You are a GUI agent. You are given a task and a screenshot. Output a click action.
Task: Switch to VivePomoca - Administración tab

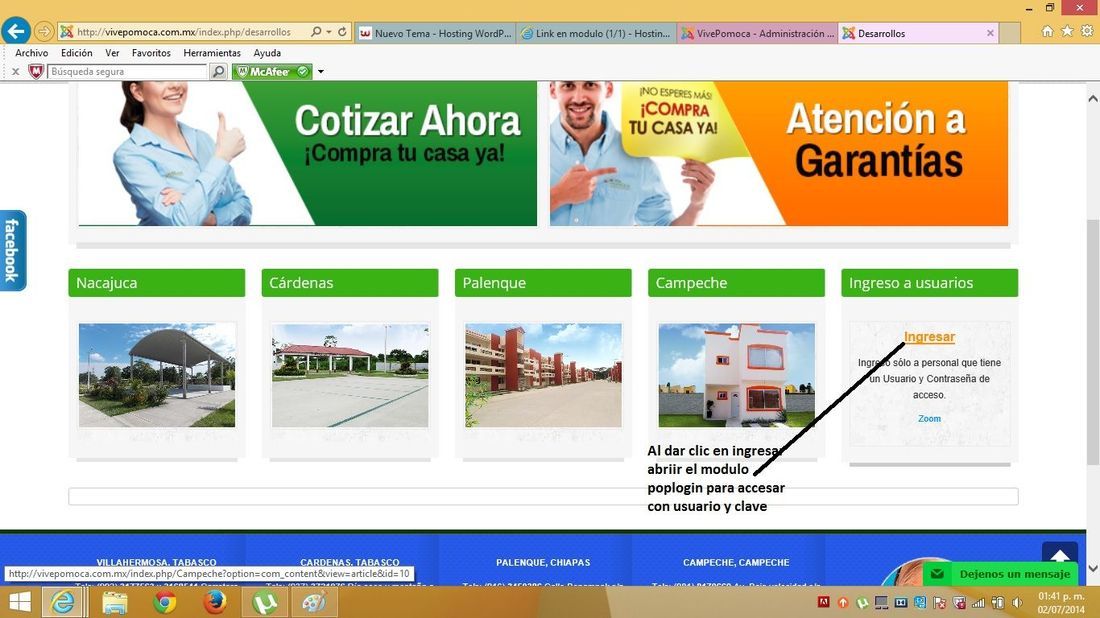[x=758, y=33]
